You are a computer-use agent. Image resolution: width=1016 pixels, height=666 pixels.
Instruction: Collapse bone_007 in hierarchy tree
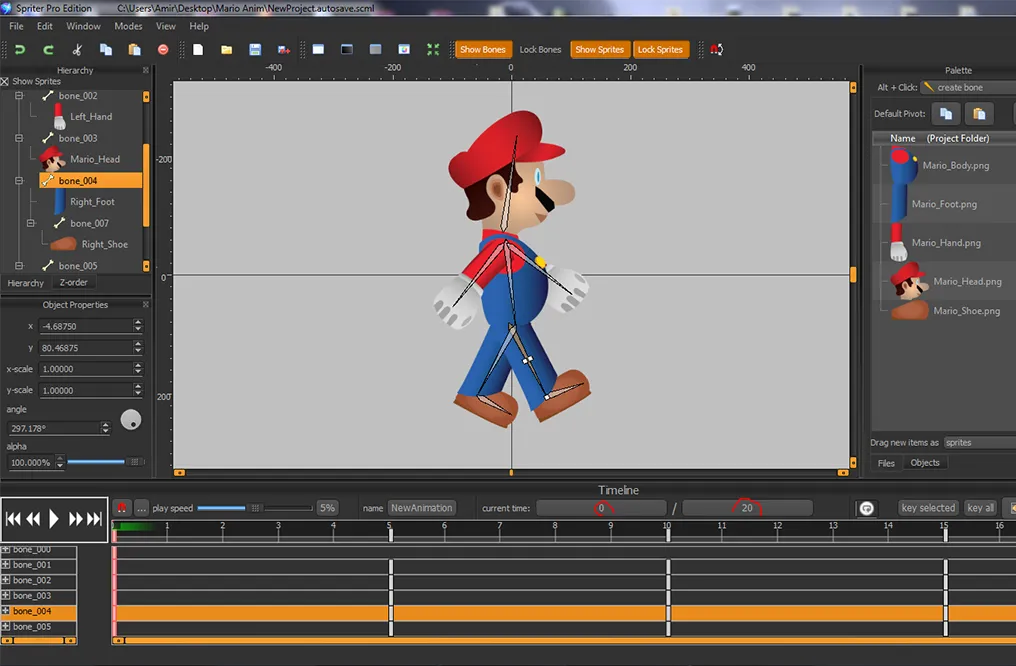[30, 224]
